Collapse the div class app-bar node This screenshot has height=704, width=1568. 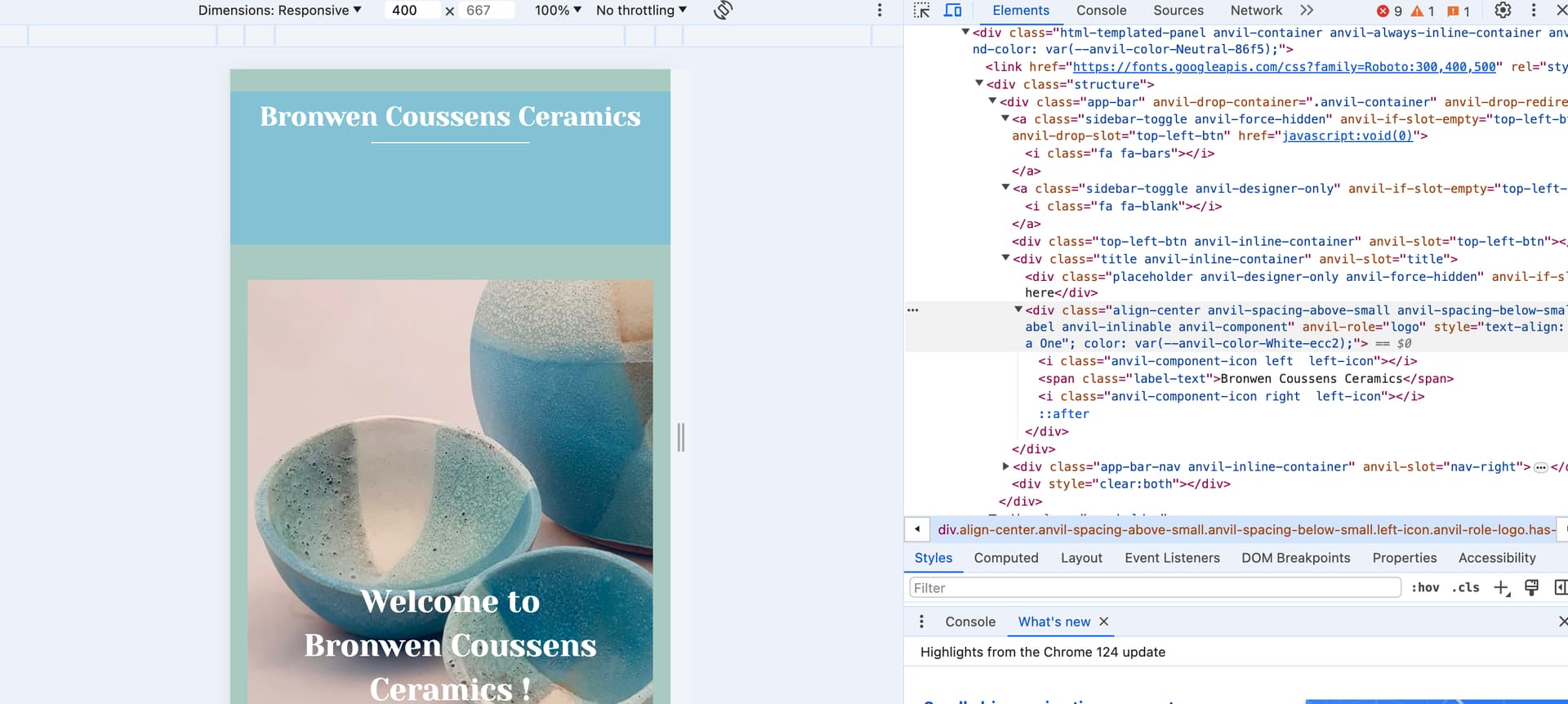coord(992,101)
